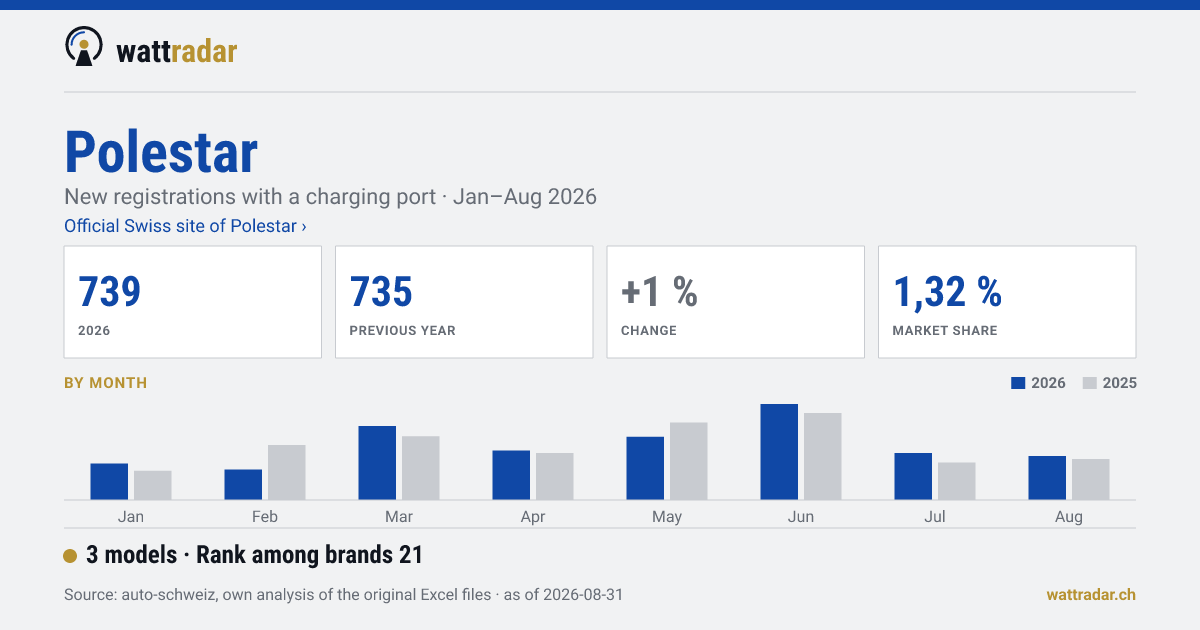Click the grey 2025 bar for Apr
The width and height of the screenshot is (1200, 630).
[555, 476]
